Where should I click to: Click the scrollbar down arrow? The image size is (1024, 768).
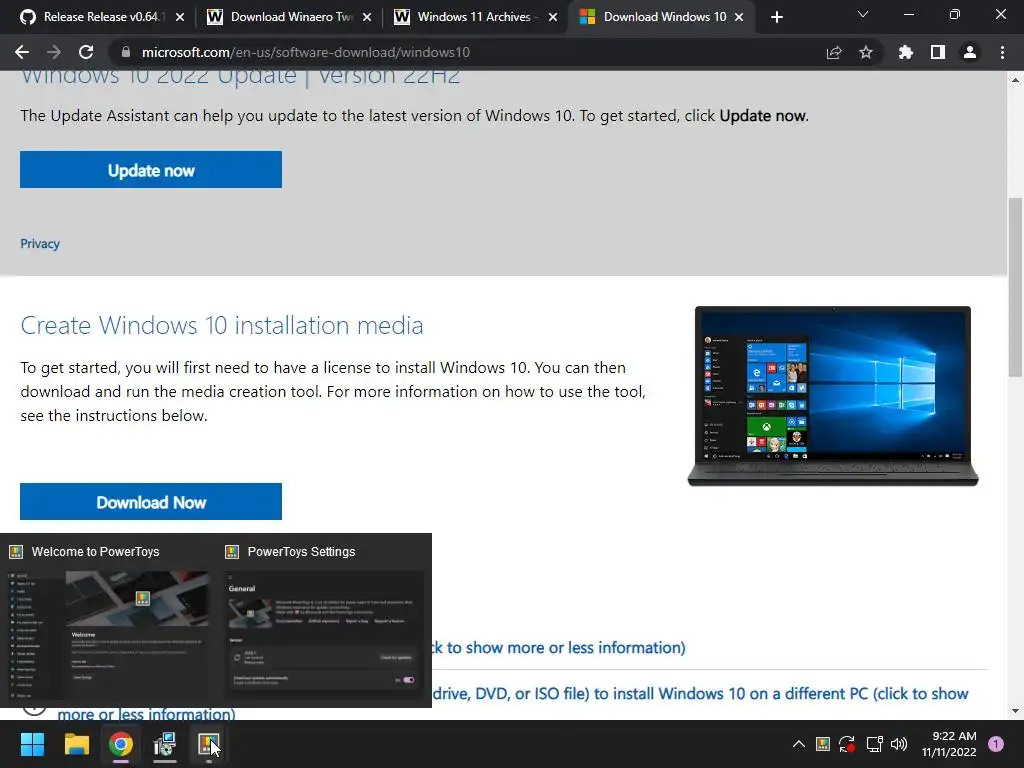click(x=1015, y=711)
